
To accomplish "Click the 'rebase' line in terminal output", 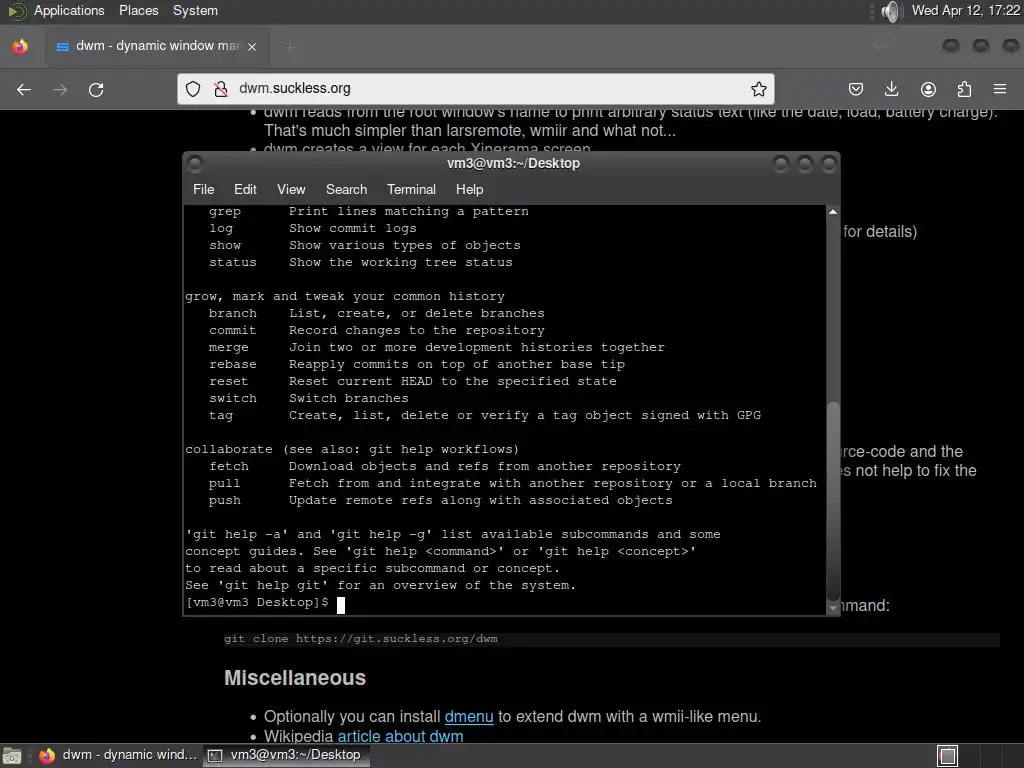I will tap(417, 364).
